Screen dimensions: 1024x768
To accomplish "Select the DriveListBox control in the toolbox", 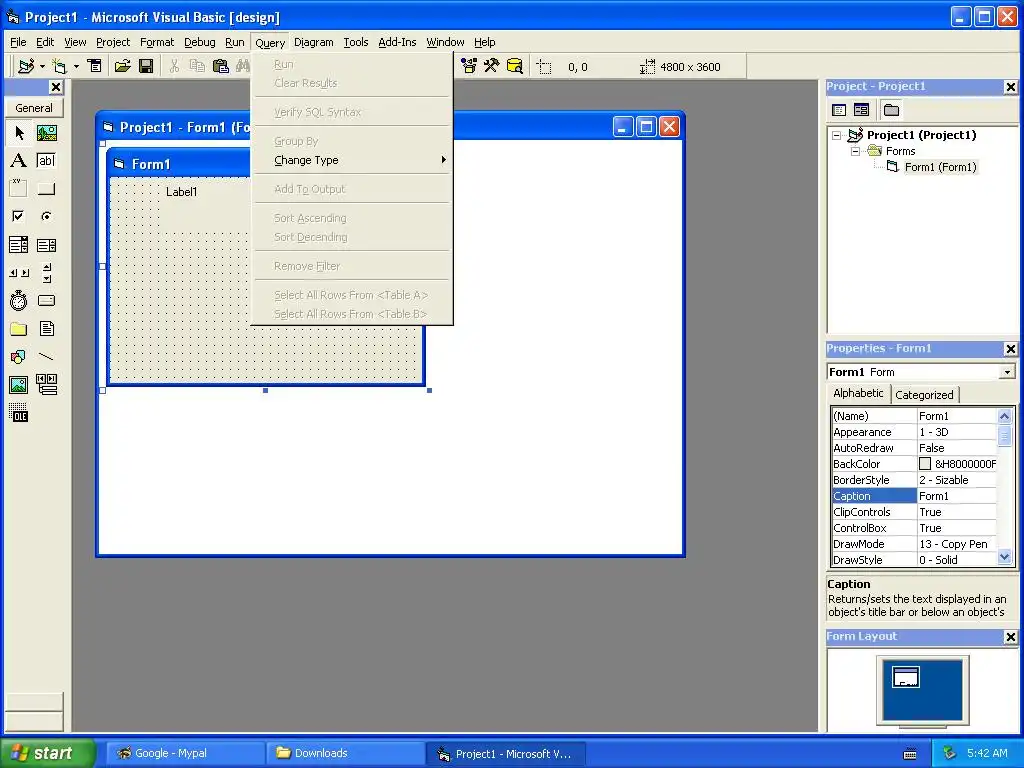I will 46,300.
